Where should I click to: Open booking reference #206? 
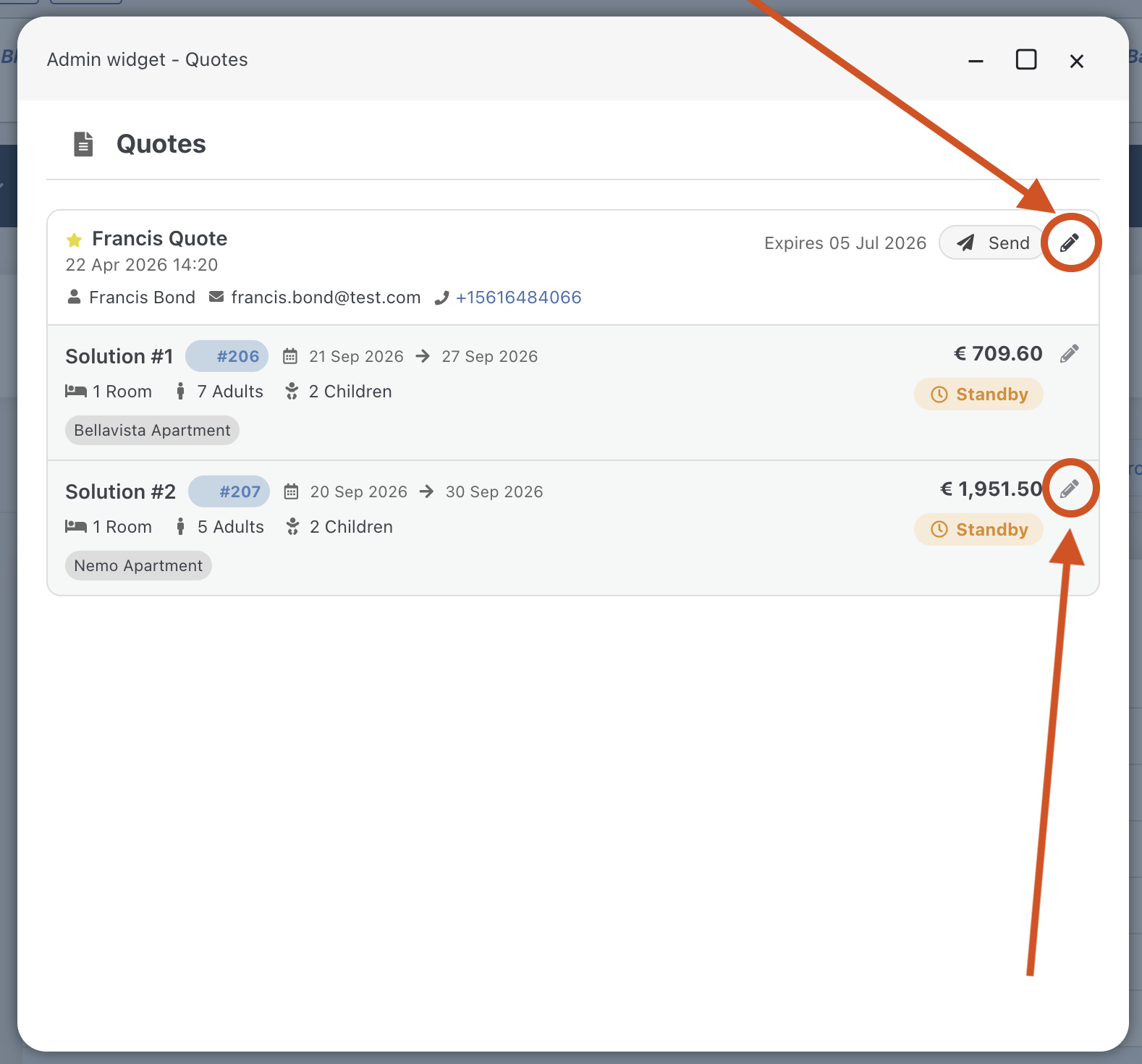227,356
